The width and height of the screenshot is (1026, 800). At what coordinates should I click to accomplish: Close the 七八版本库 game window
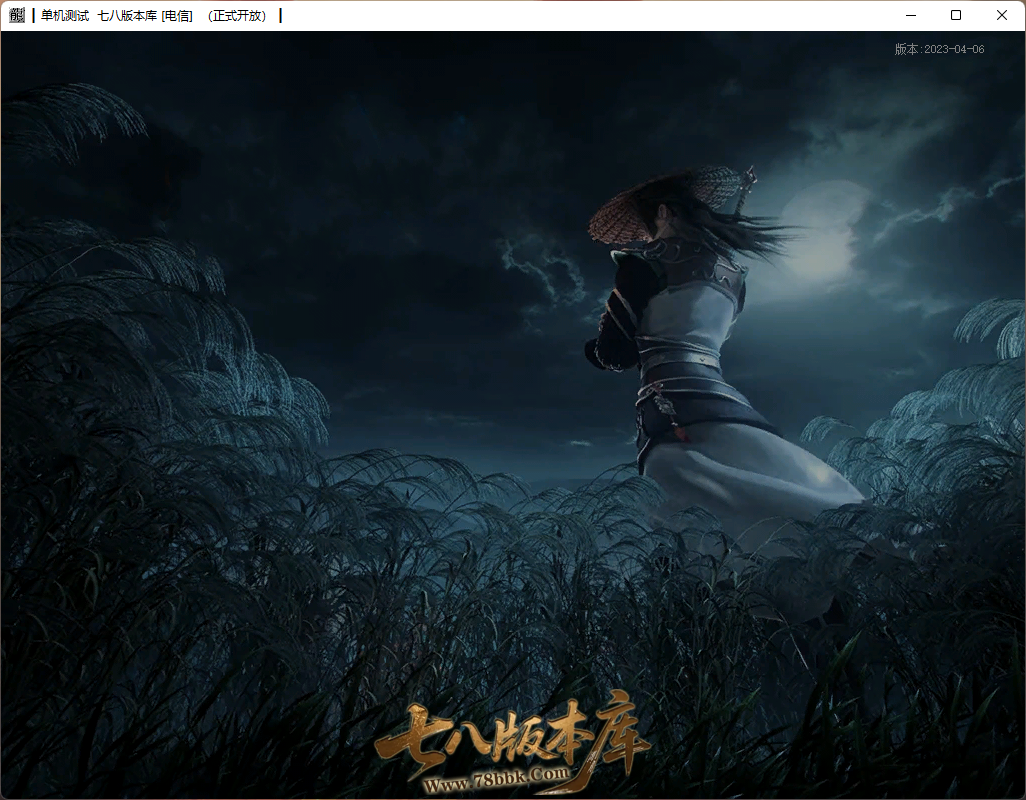(x=1002, y=15)
